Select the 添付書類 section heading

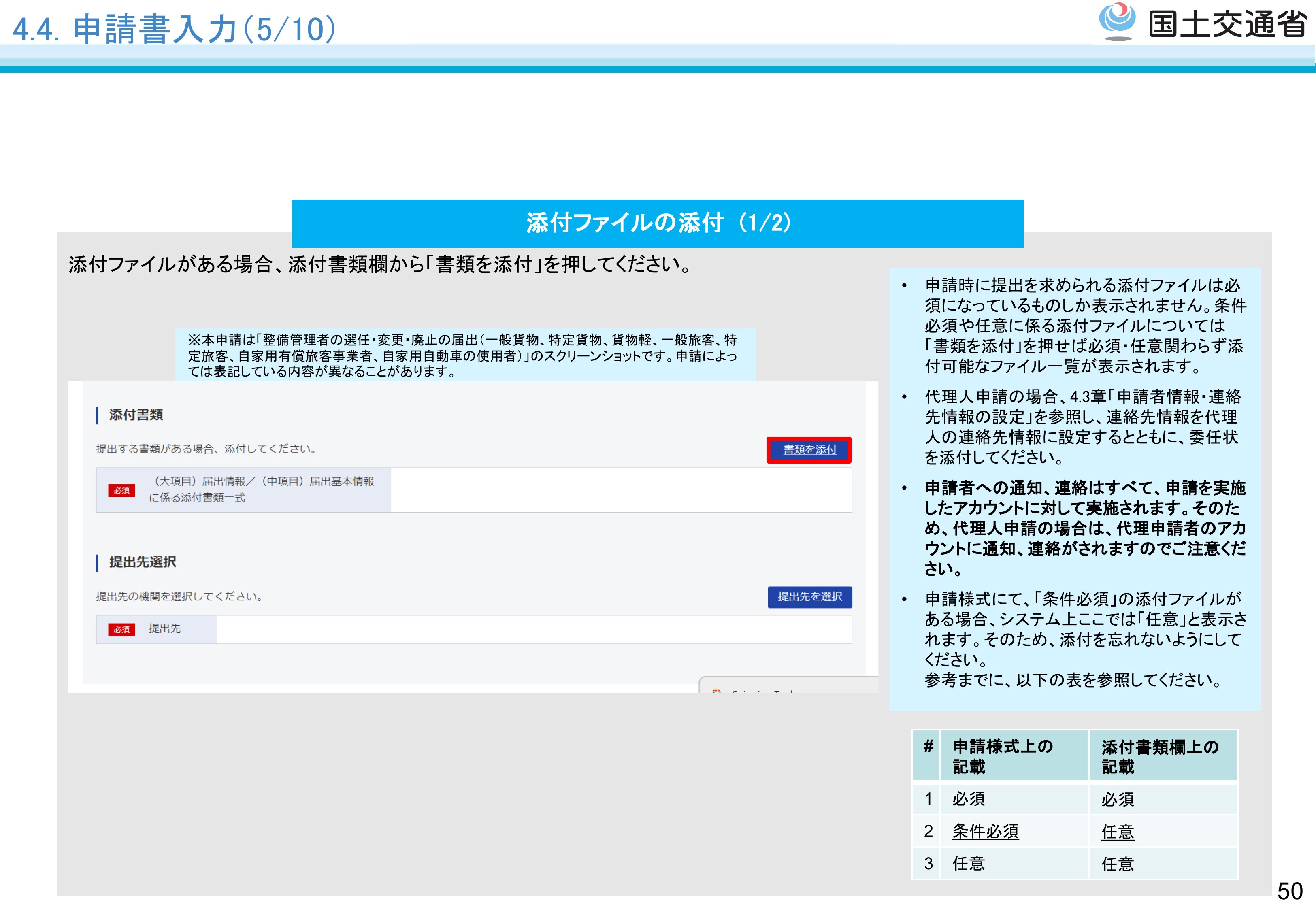click(136, 415)
